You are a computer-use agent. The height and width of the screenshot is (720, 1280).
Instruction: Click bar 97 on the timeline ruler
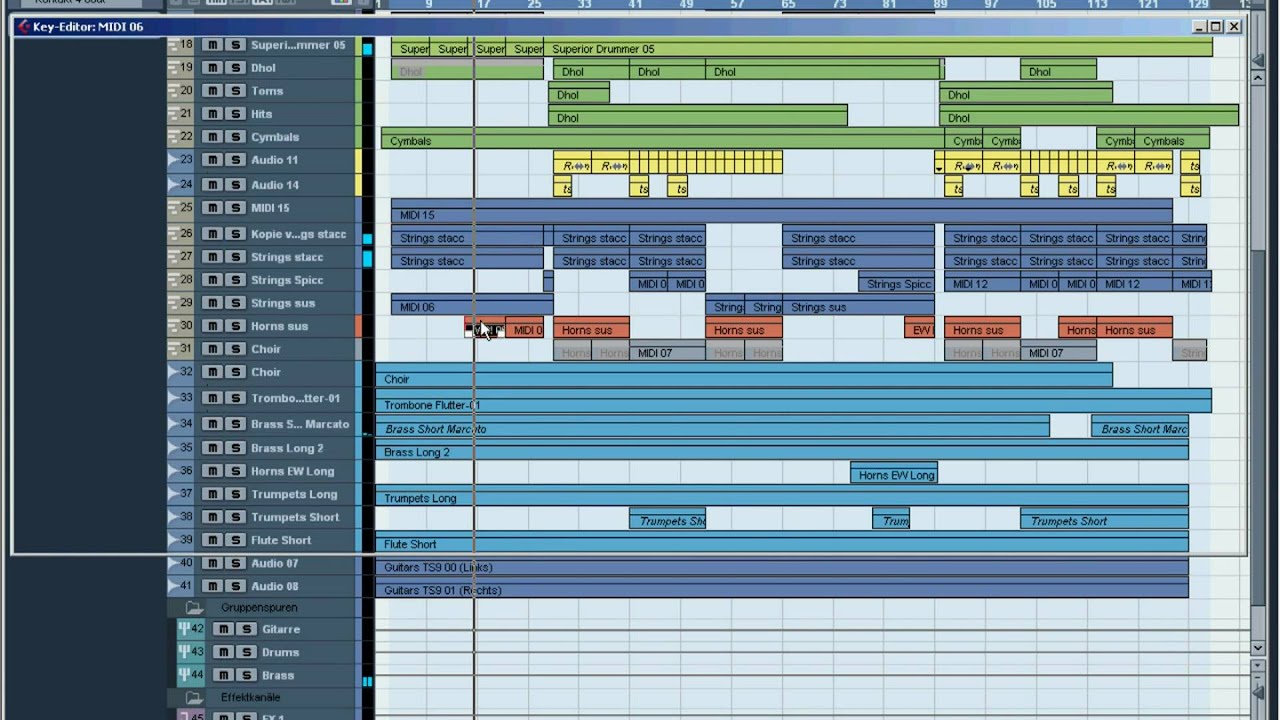point(991,5)
